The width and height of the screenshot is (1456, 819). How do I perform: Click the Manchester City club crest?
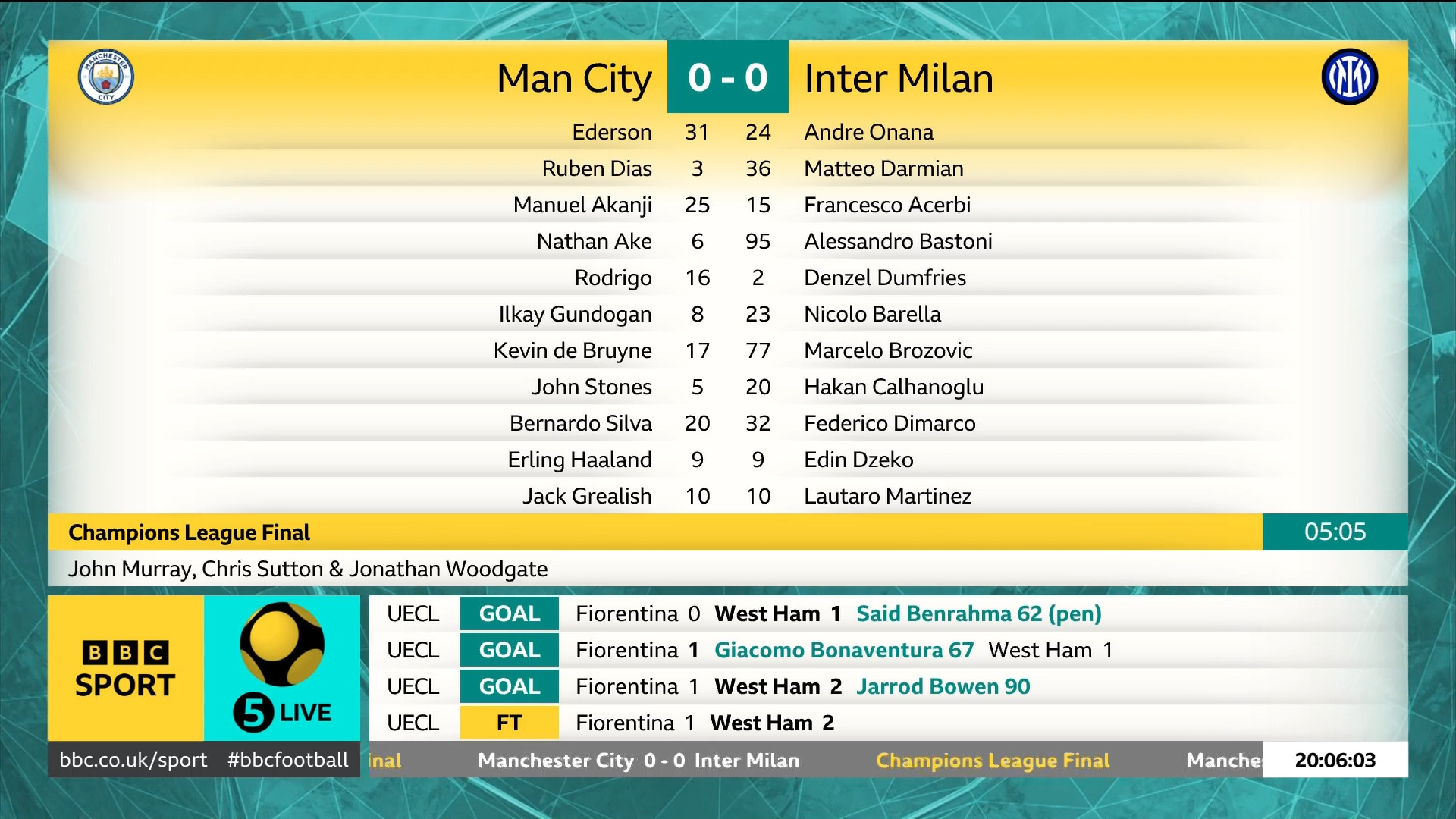(x=106, y=77)
